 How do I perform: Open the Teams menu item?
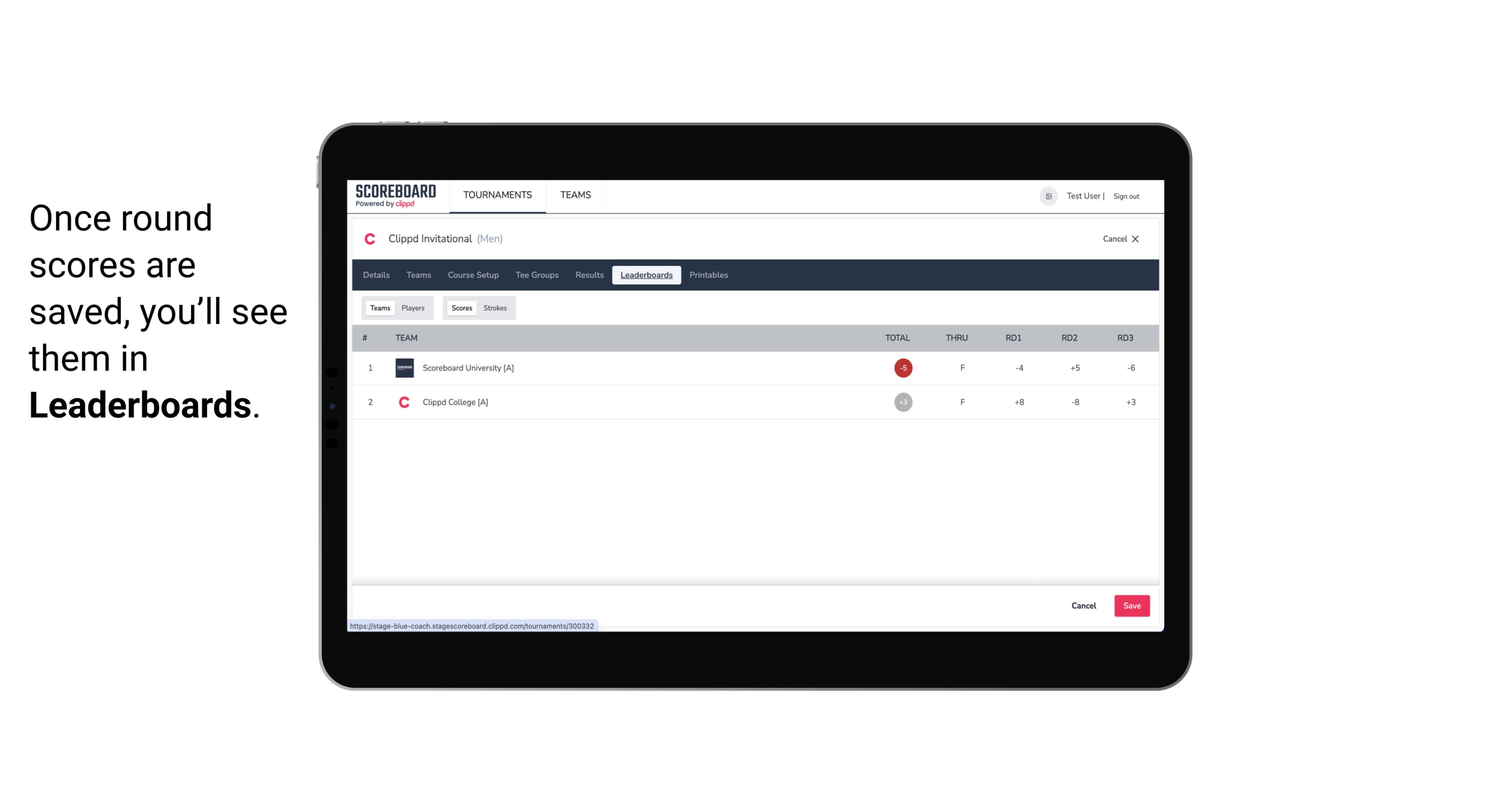pos(576,195)
